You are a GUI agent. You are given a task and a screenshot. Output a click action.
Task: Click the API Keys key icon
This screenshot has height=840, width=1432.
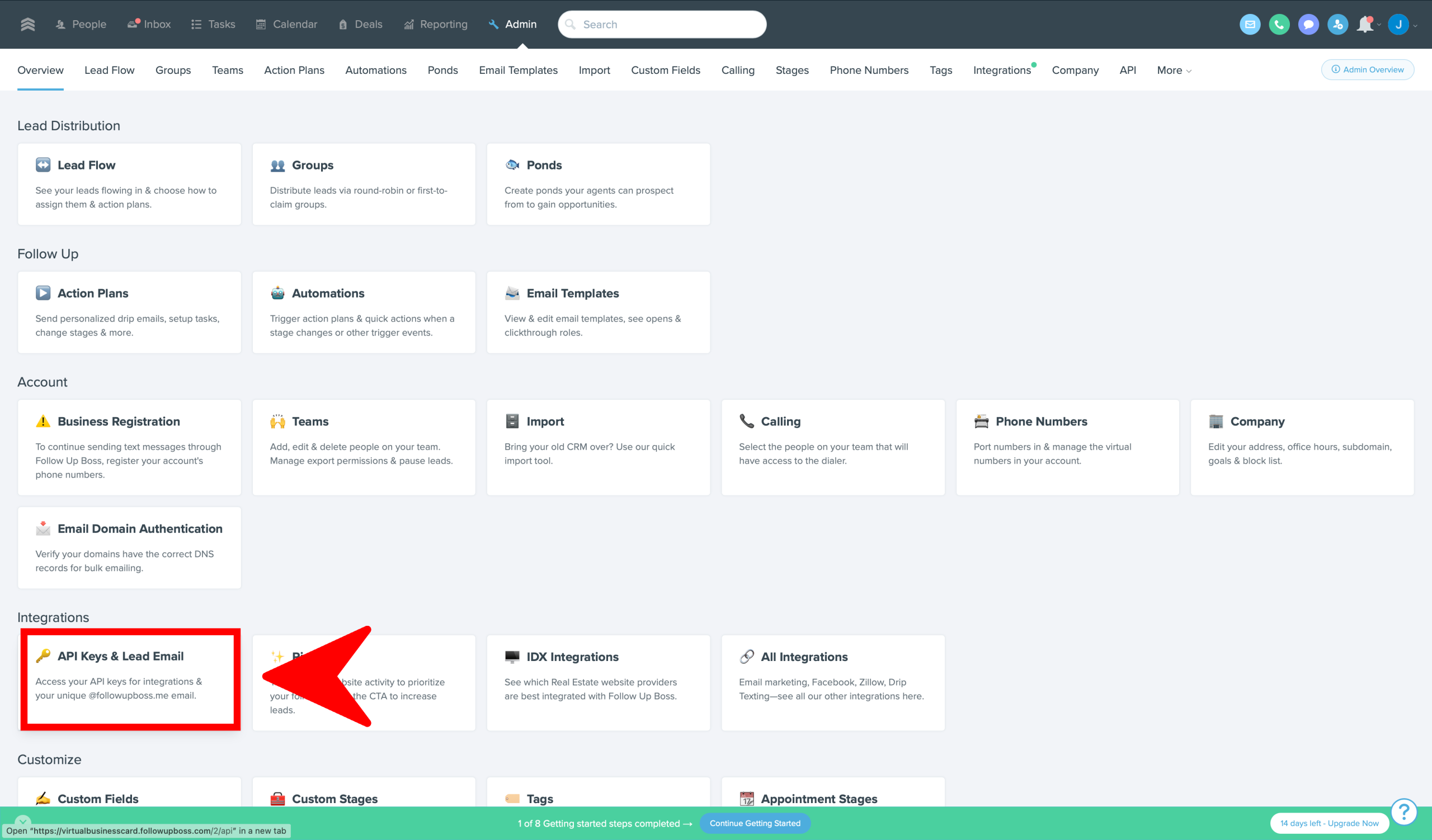click(x=43, y=656)
